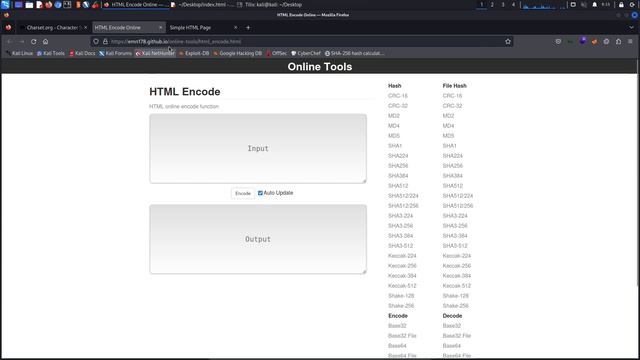Go to the Firefox home page
This screenshot has height=360, width=640.
point(45,42)
